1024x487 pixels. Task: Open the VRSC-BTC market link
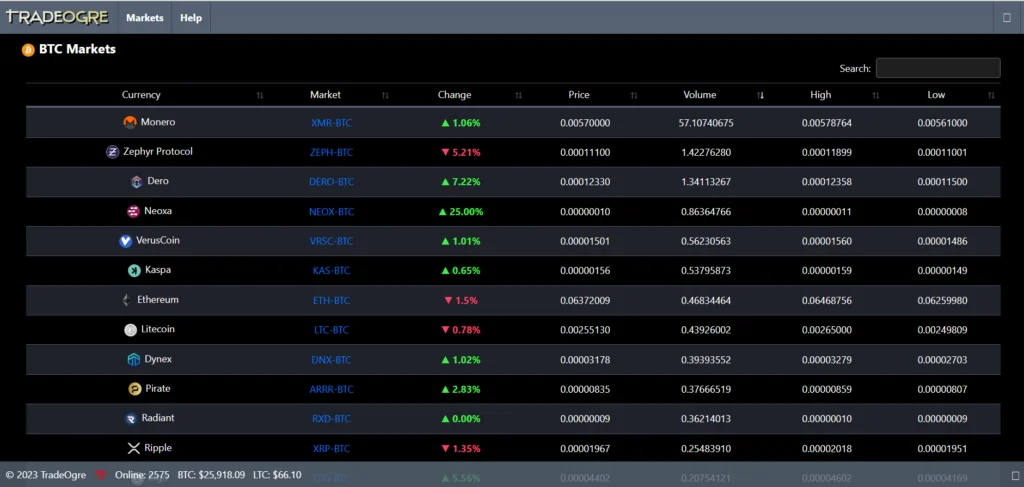coord(331,241)
